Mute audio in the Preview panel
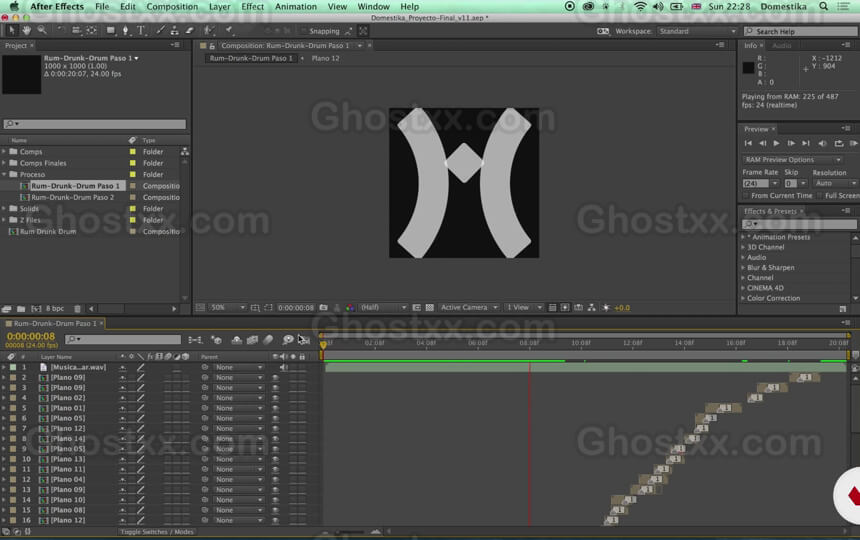Screen dimensions: 860x540 (x=822, y=144)
